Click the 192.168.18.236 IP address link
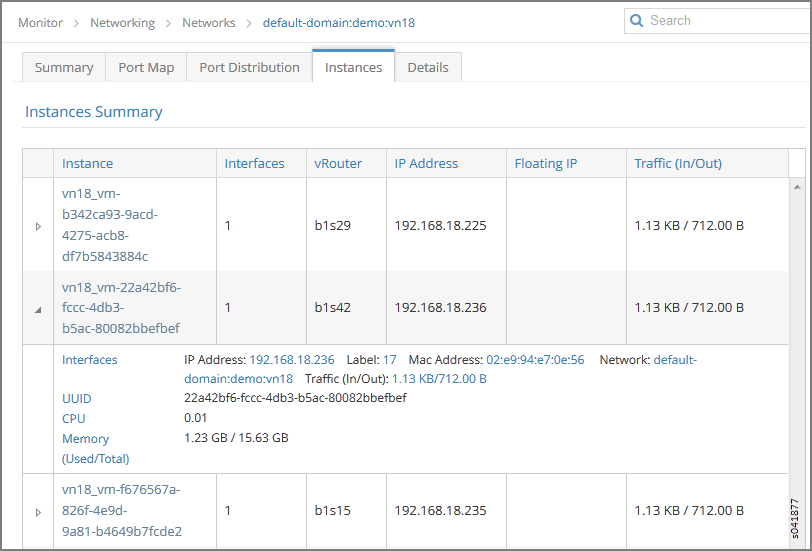Viewport: 812px width, 551px height. 291,360
